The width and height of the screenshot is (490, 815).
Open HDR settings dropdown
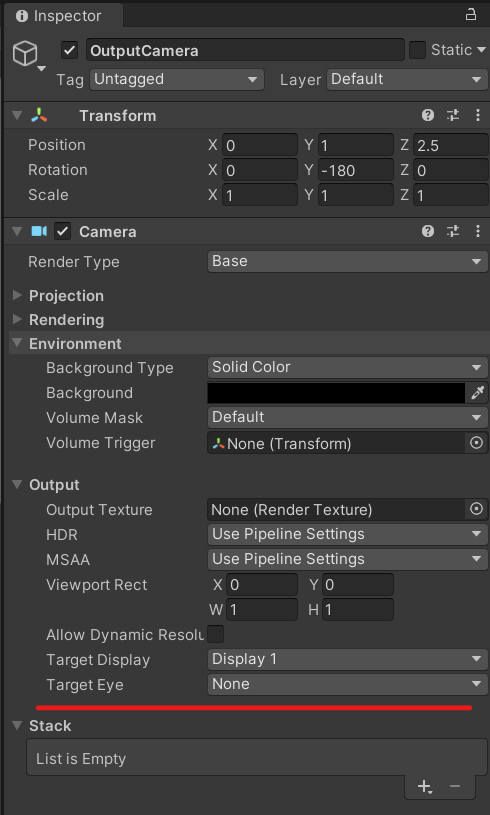tap(348, 534)
